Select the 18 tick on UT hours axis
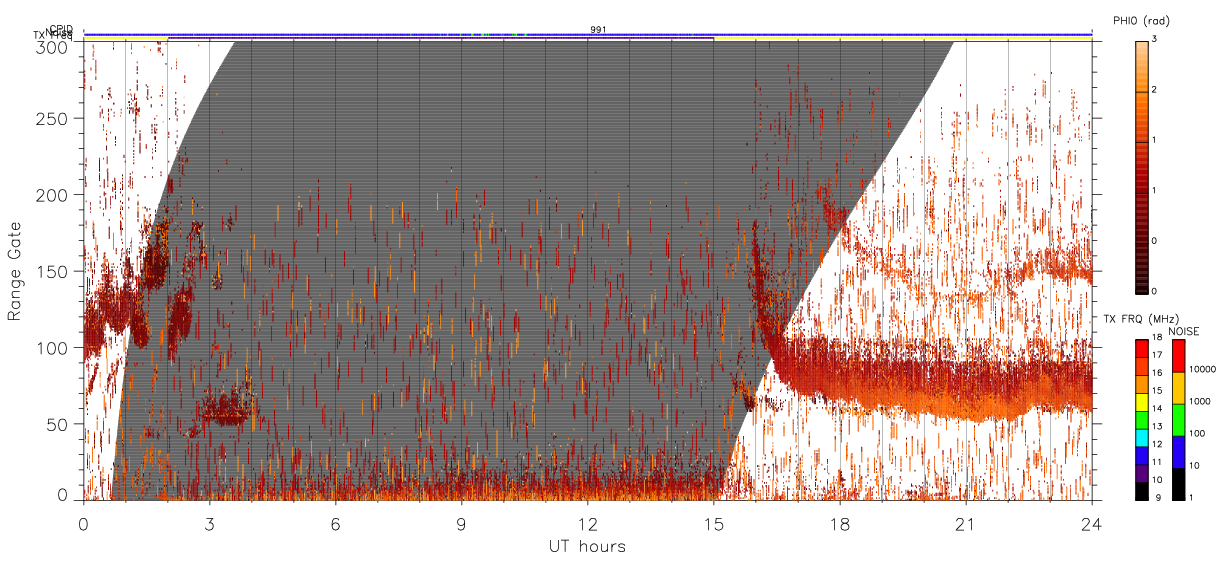Screen dimensions: 1228x567 point(839,522)
